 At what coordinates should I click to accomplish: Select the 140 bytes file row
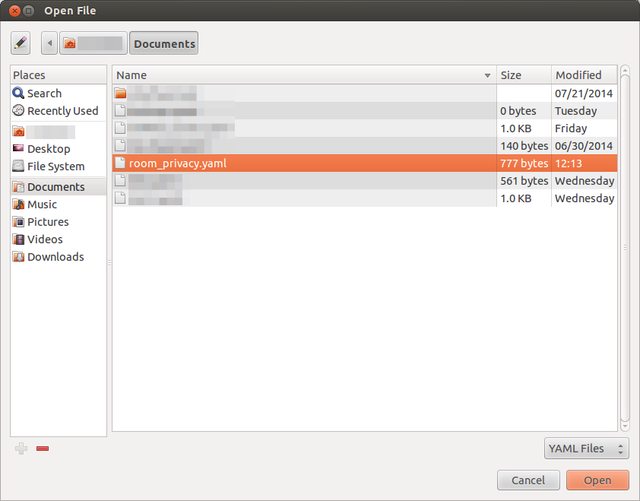pos(365,146)
